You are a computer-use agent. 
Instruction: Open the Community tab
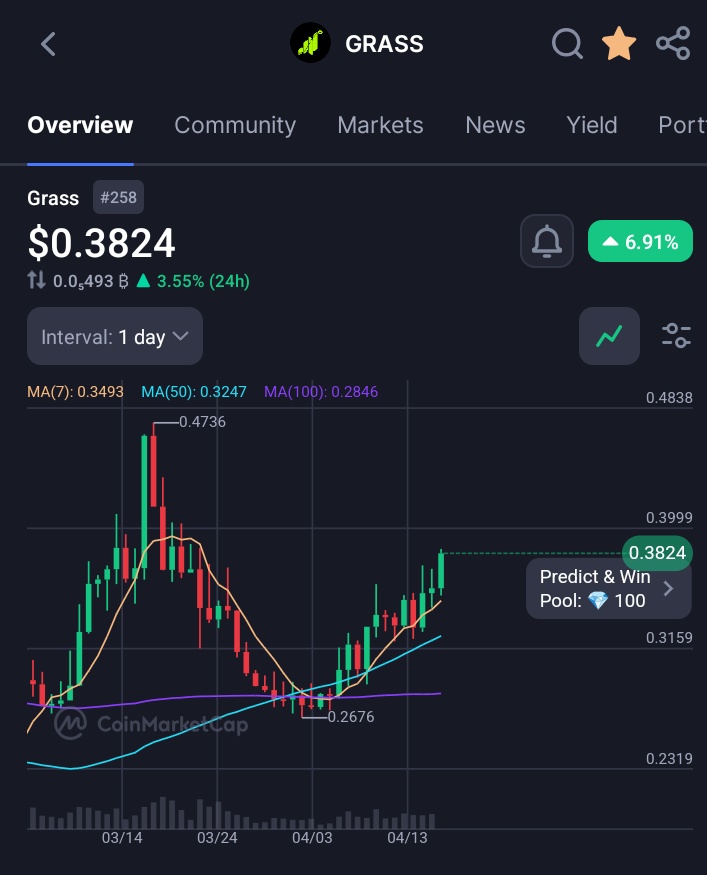click(235, 125)
